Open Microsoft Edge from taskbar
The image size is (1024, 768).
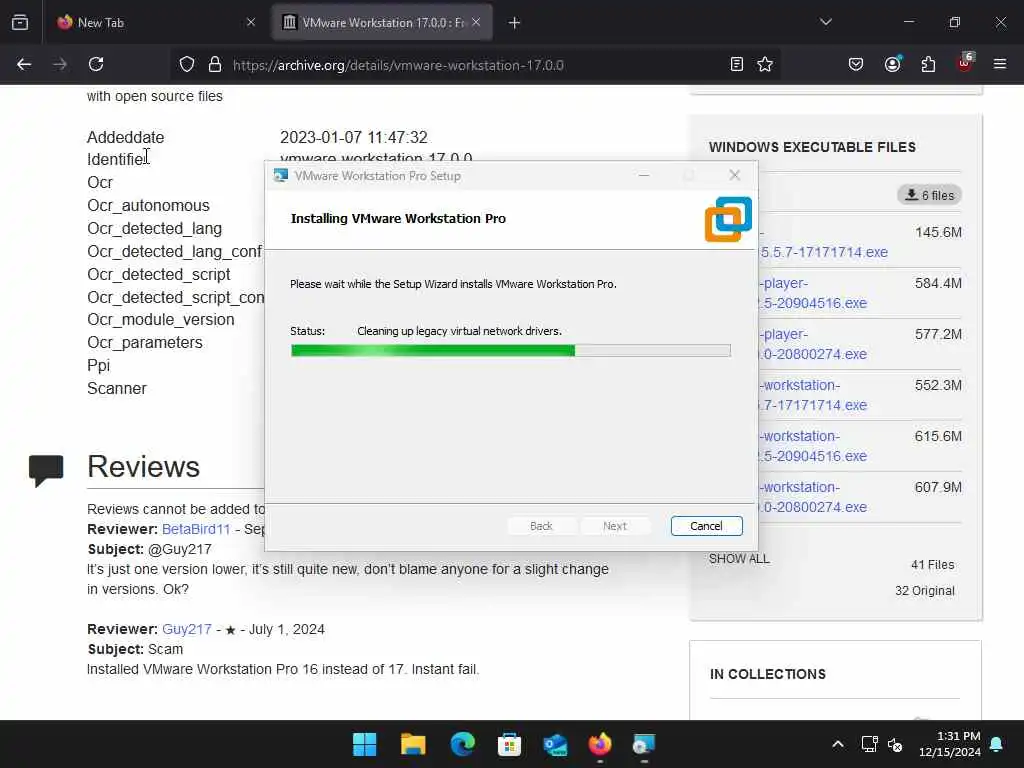(x=462, y=744)
